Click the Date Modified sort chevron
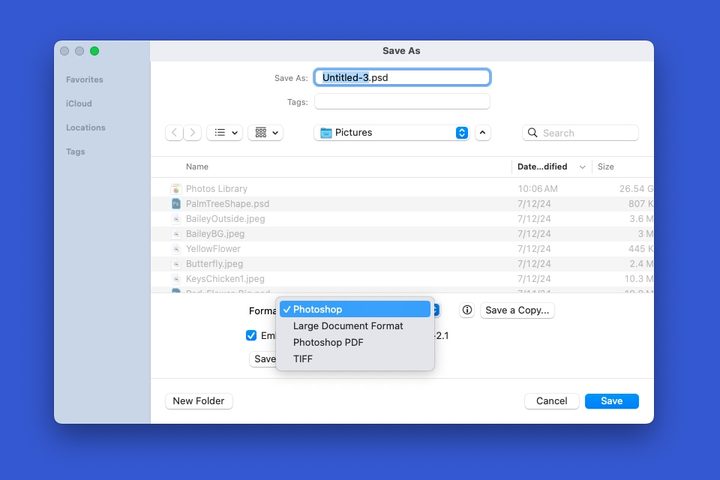Screen dimensions: 720x480 (582, 167)
